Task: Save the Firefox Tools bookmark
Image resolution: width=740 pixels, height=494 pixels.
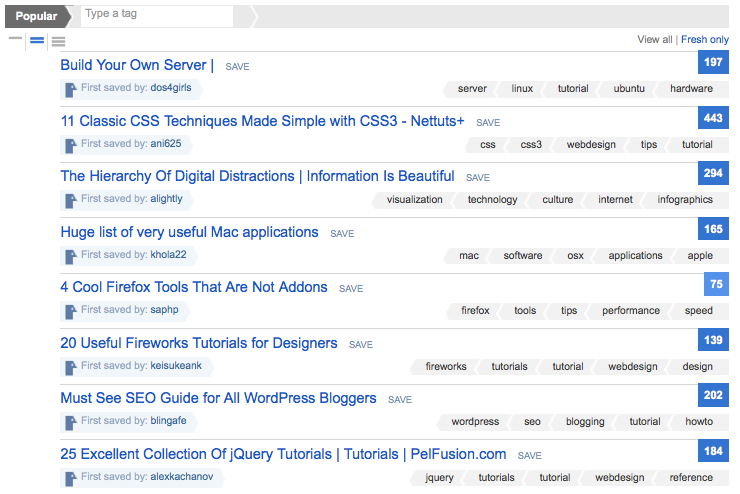Action: [x=351, y=289]
